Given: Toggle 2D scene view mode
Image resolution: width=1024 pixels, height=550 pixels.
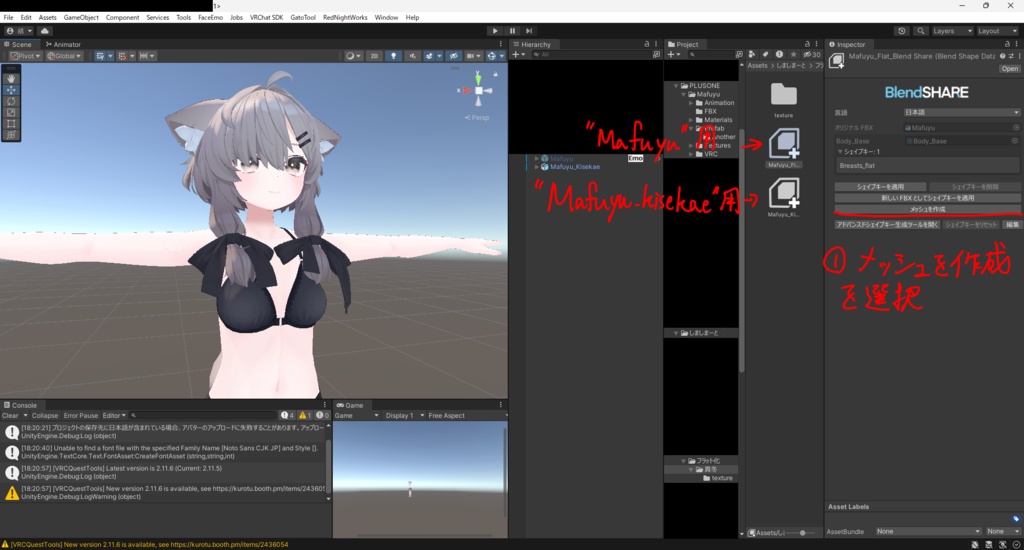Looking at the screenshot, I should click(x=374, y=56).
